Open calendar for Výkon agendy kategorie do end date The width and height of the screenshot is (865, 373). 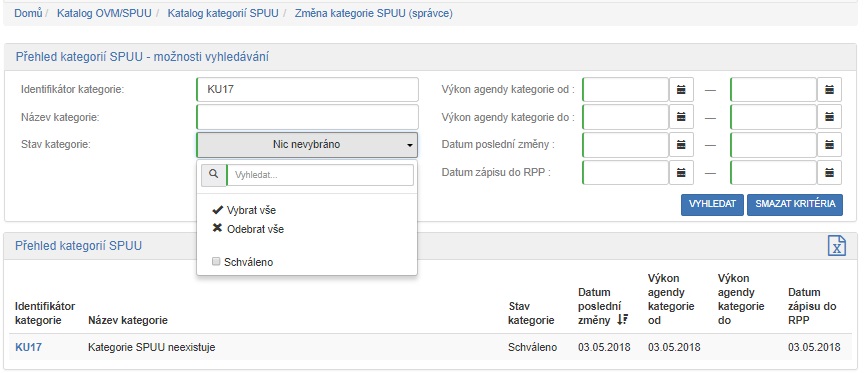[x=829, y=117]
